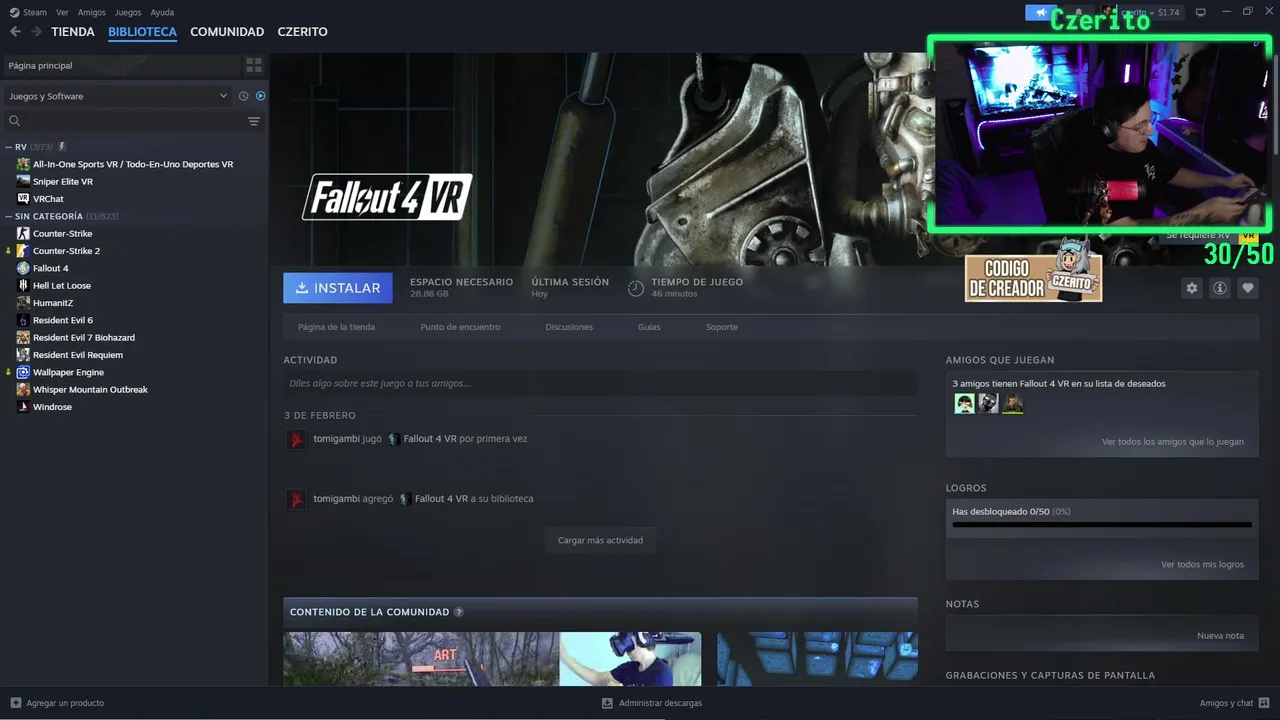Go forward with the right arrow
1280x720 pixels.
click(x=36, y=32)
